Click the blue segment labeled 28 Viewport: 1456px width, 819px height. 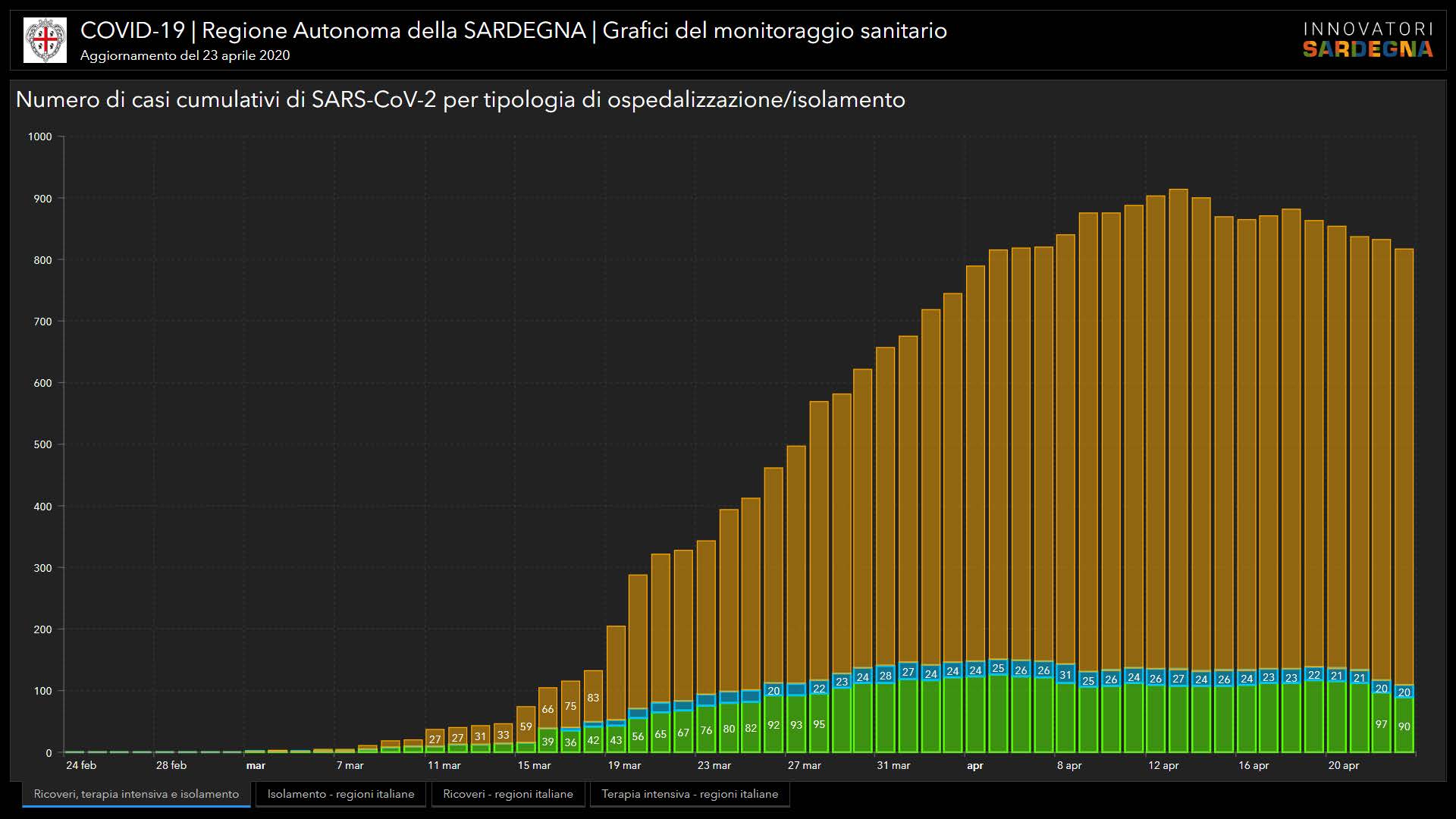(x=885, y=676)
